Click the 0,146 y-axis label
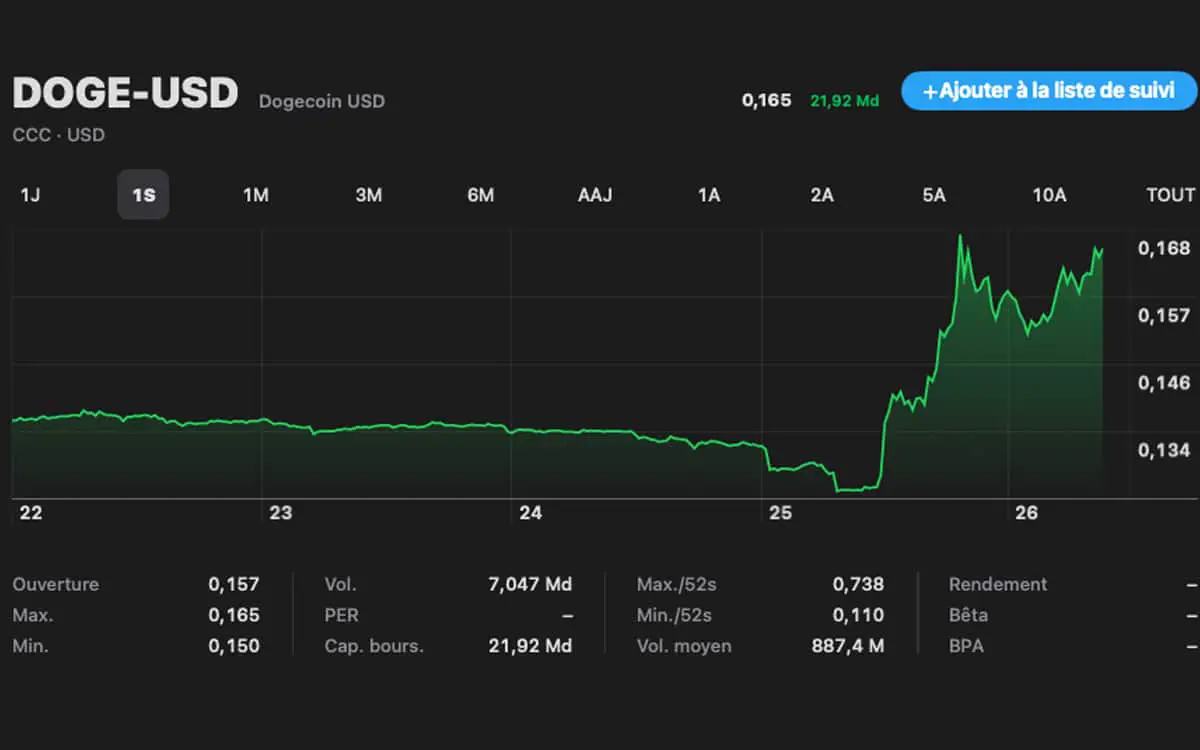 (x=1164, y=382)
